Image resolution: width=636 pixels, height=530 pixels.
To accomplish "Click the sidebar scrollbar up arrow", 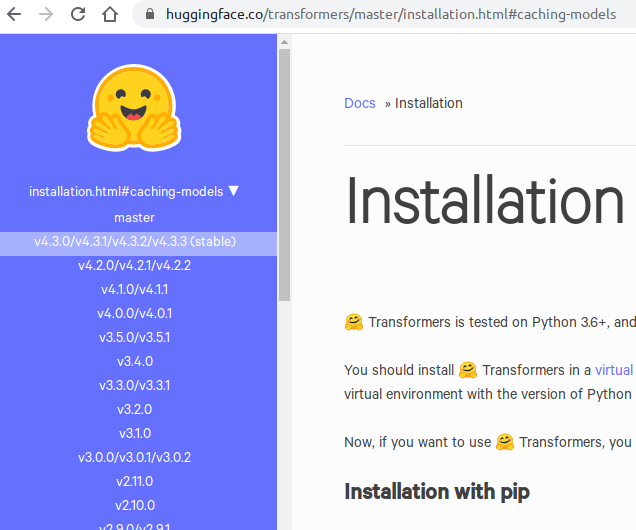I will pos(284,42).
